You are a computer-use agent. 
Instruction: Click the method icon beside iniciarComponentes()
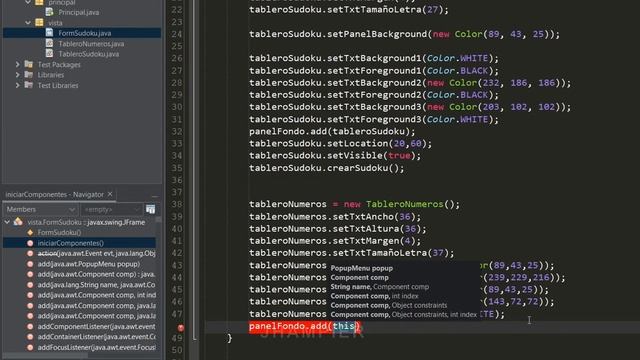(x=30, y=243)
